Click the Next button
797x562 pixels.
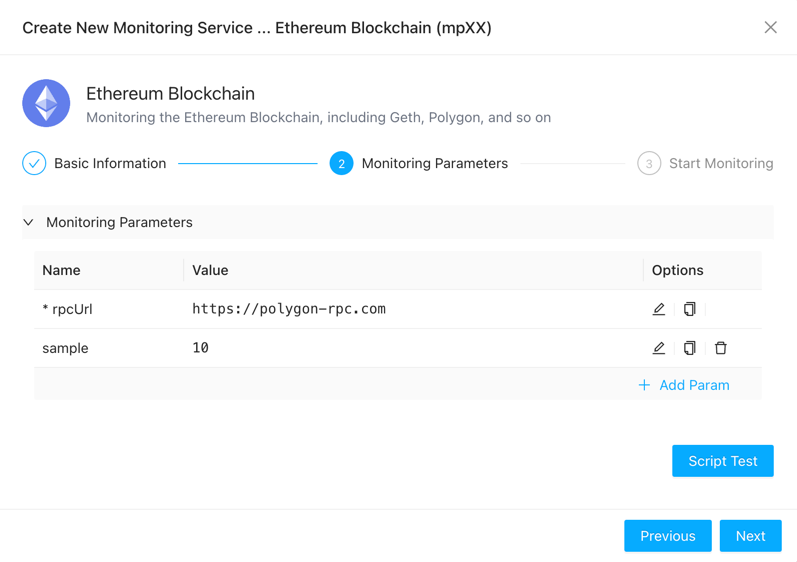pos(750,536)
